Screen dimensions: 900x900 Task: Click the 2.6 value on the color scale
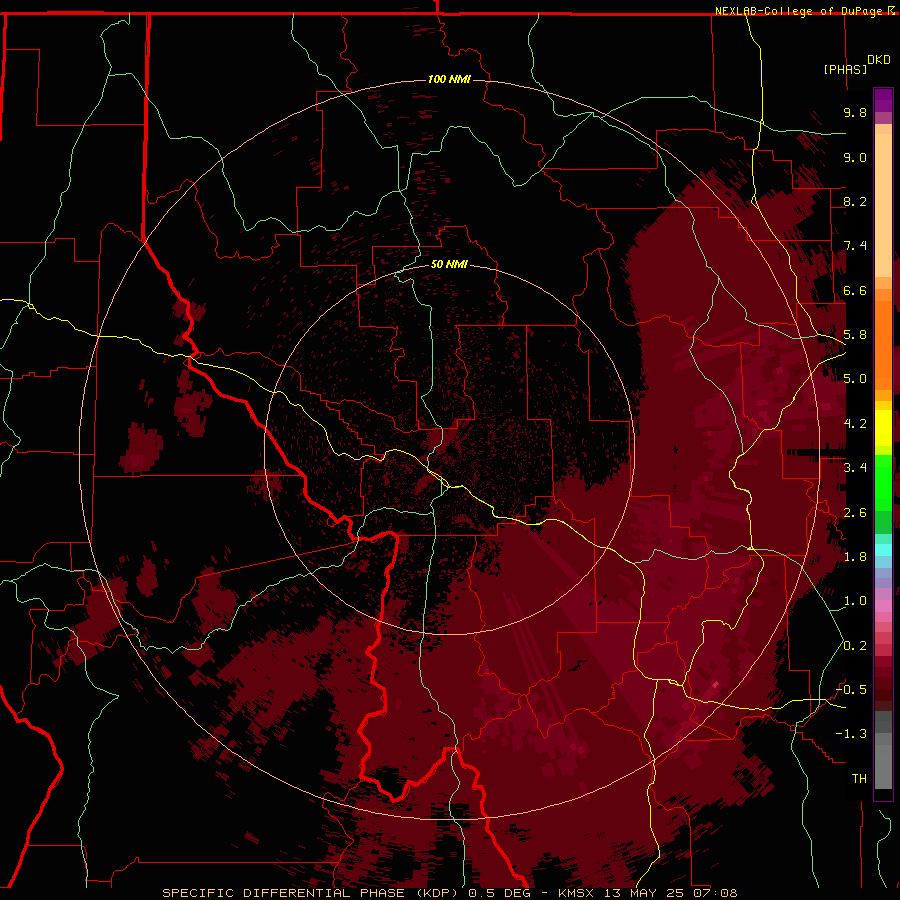click(x=855, y=513)
